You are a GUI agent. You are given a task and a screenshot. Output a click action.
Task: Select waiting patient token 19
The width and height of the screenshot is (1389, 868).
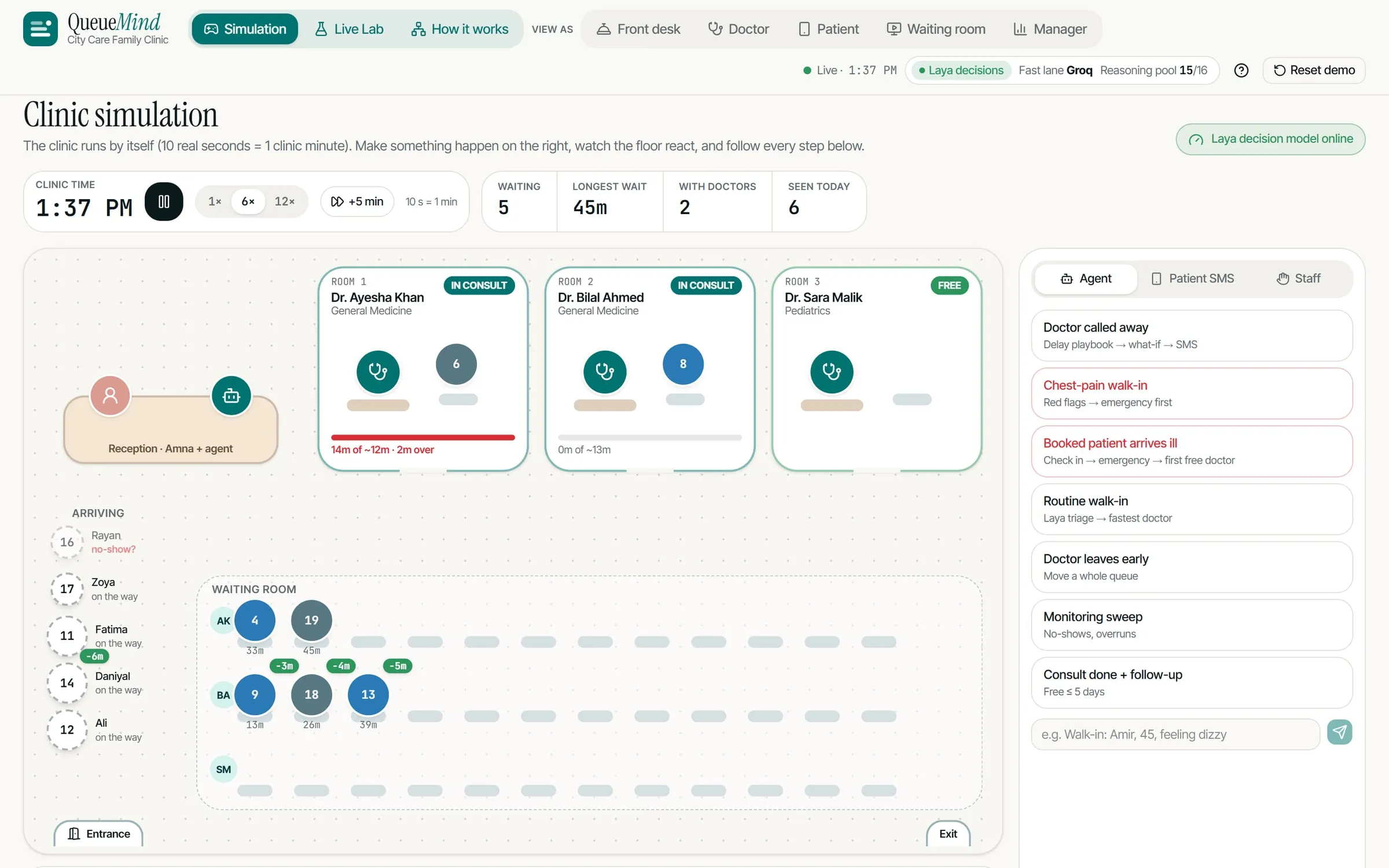pyautogui.click(x=311, y=620)
